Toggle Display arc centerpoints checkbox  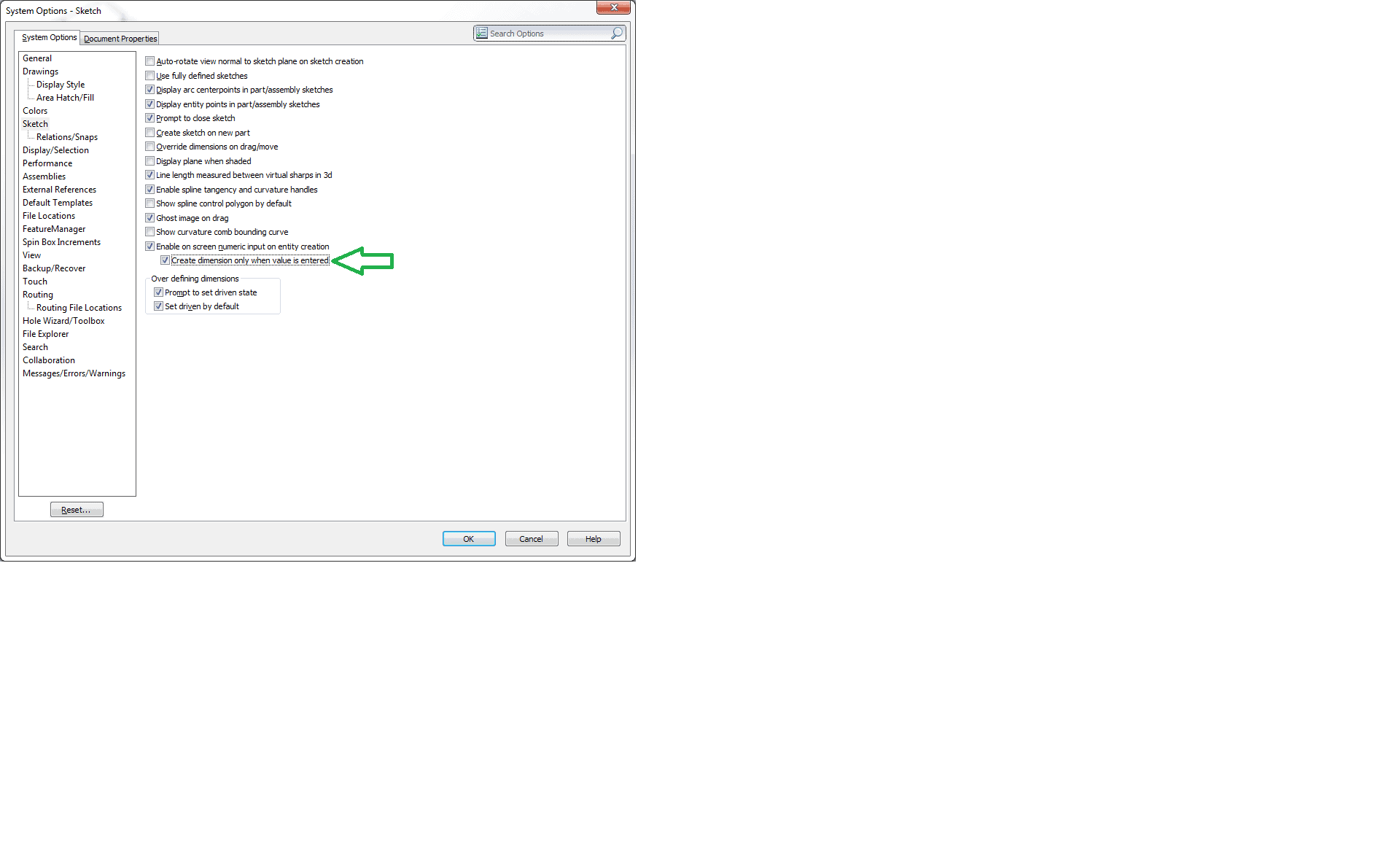tap(149, 90)
